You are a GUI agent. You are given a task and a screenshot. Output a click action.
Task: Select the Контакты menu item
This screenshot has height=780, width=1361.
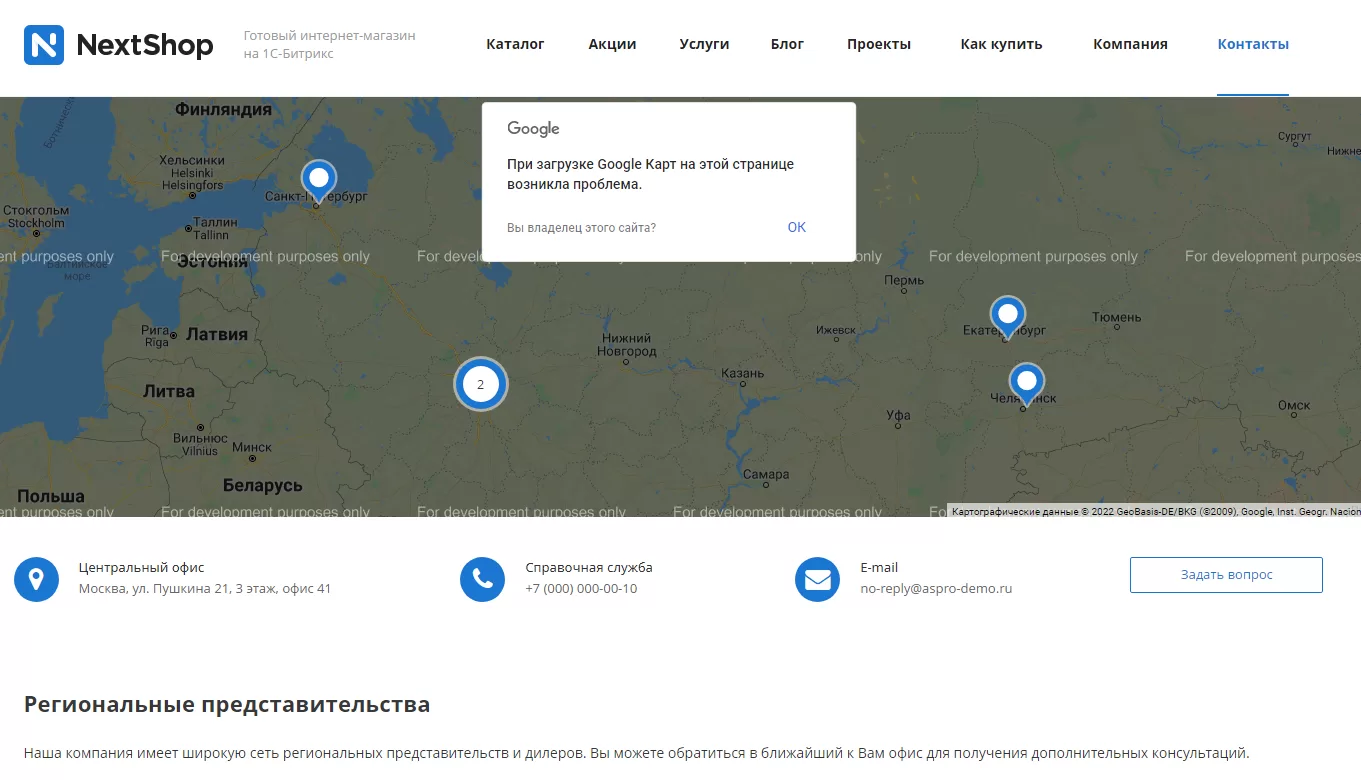pos(1253,44)
